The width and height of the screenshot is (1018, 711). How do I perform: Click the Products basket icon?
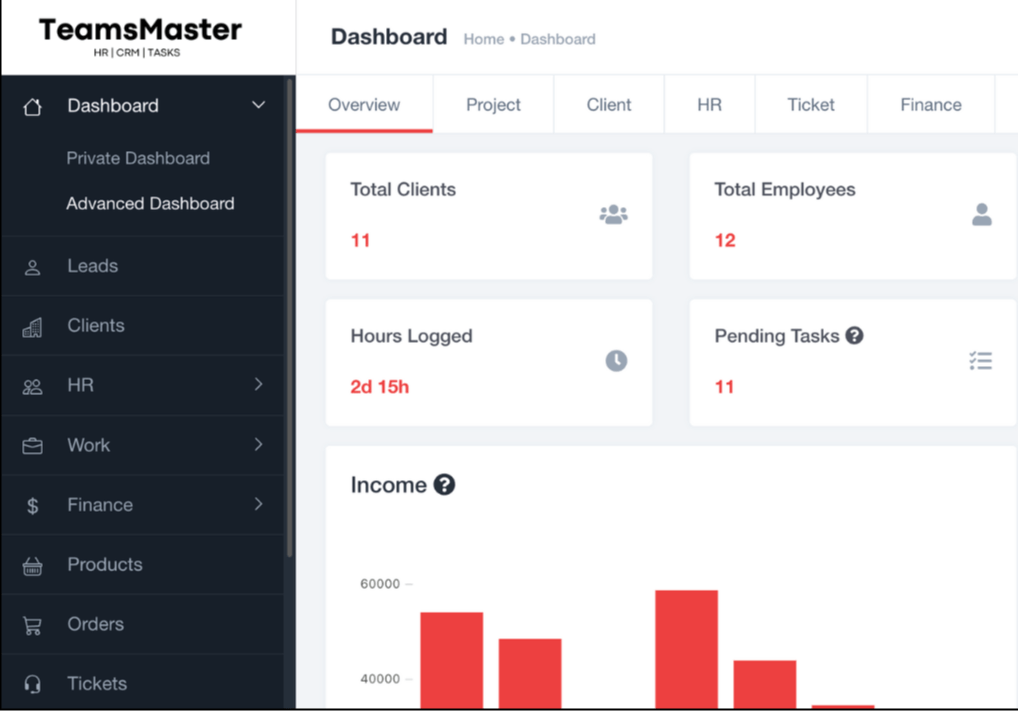(32, 566)
